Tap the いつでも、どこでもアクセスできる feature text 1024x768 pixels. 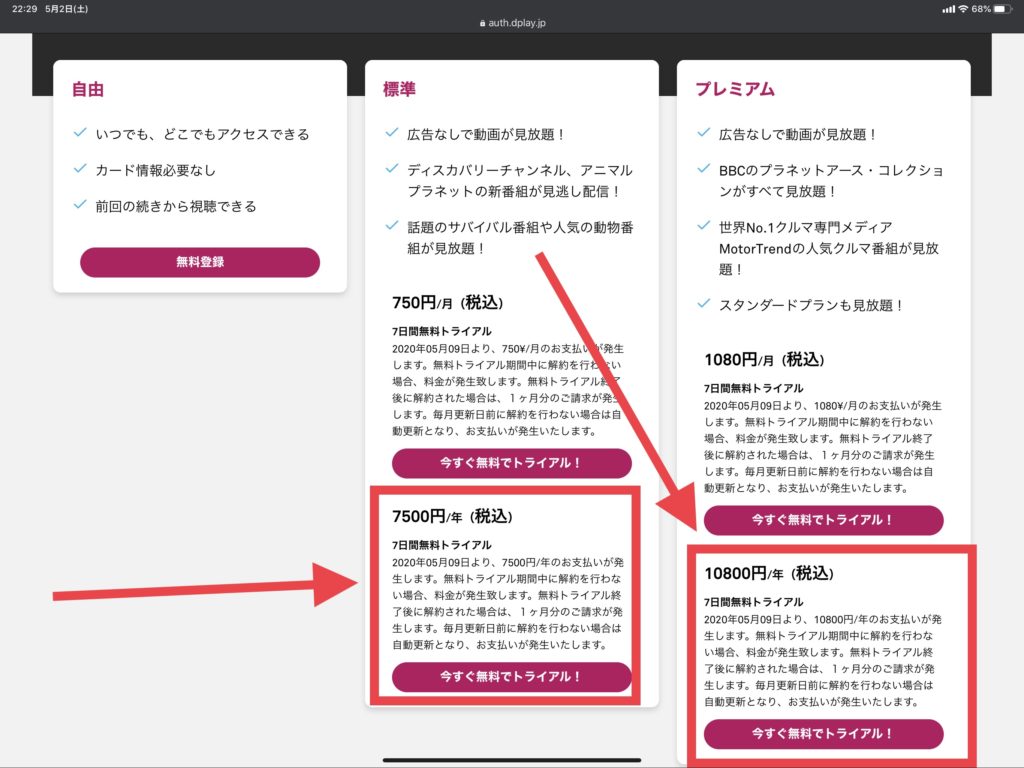click(202, 135)
